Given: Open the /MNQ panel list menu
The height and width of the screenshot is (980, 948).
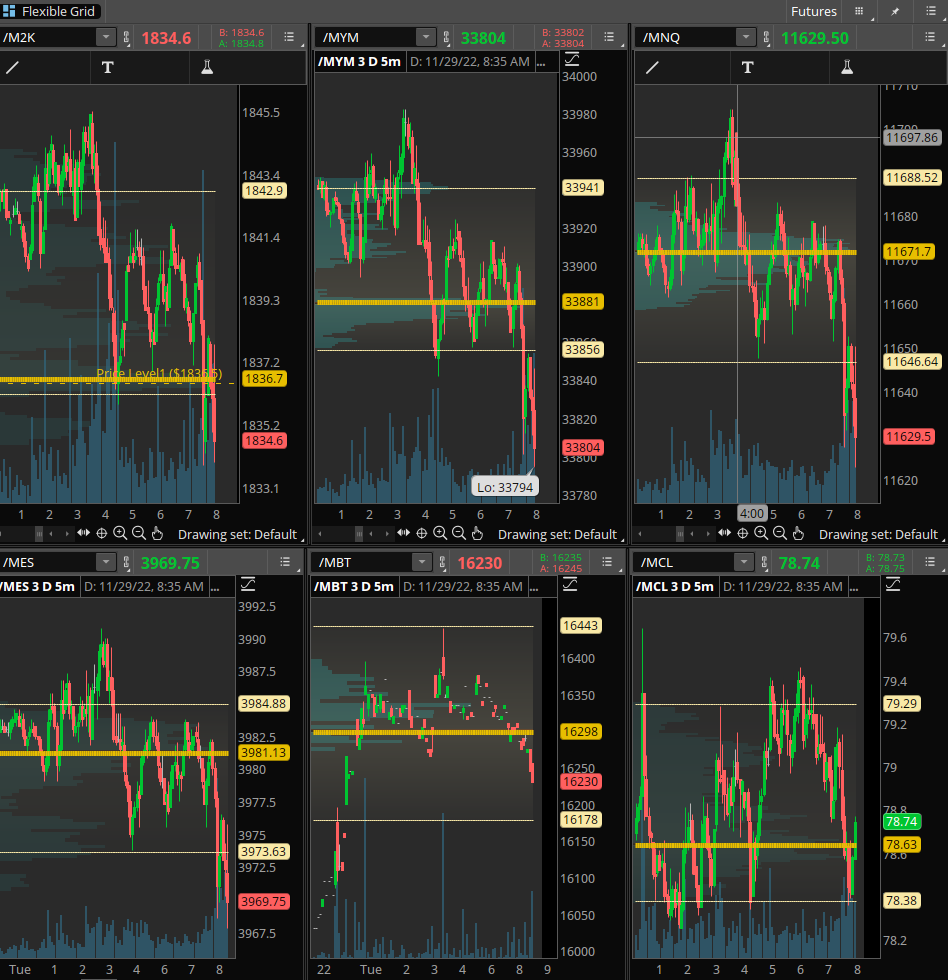Looking at the screenshot, I should click(930, 37).
